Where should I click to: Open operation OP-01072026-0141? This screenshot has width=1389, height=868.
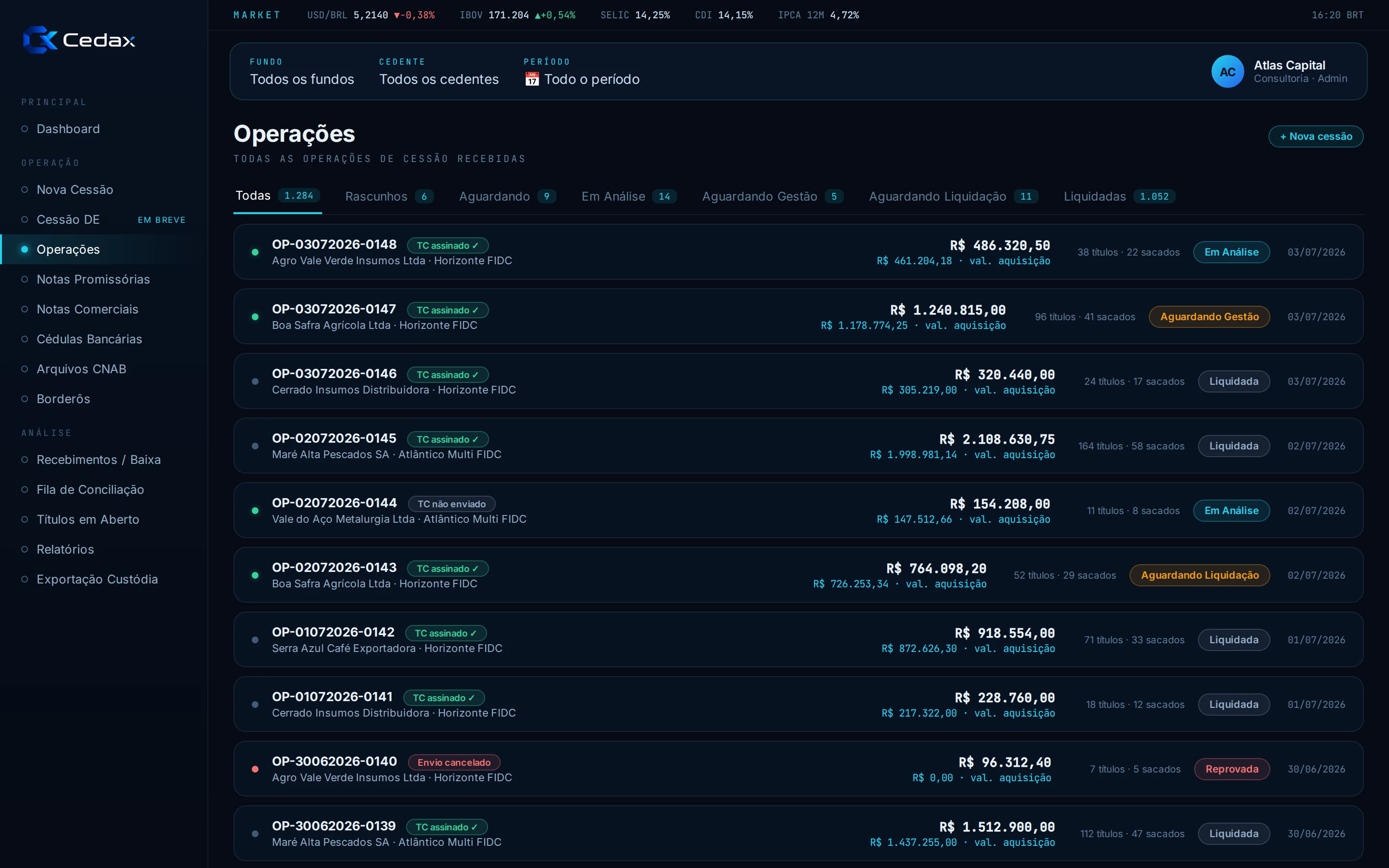click(x=798, y=704)
